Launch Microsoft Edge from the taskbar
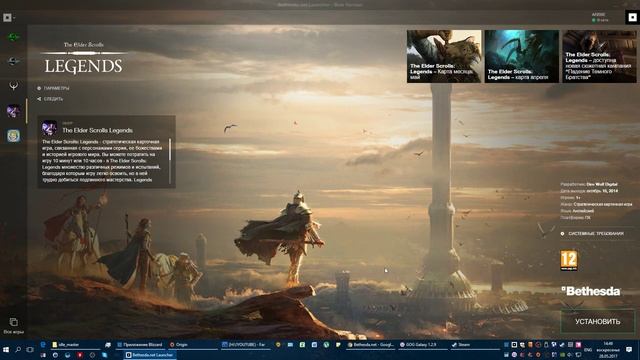This screenshot has width=640, height=360. [x=43, y=344]
